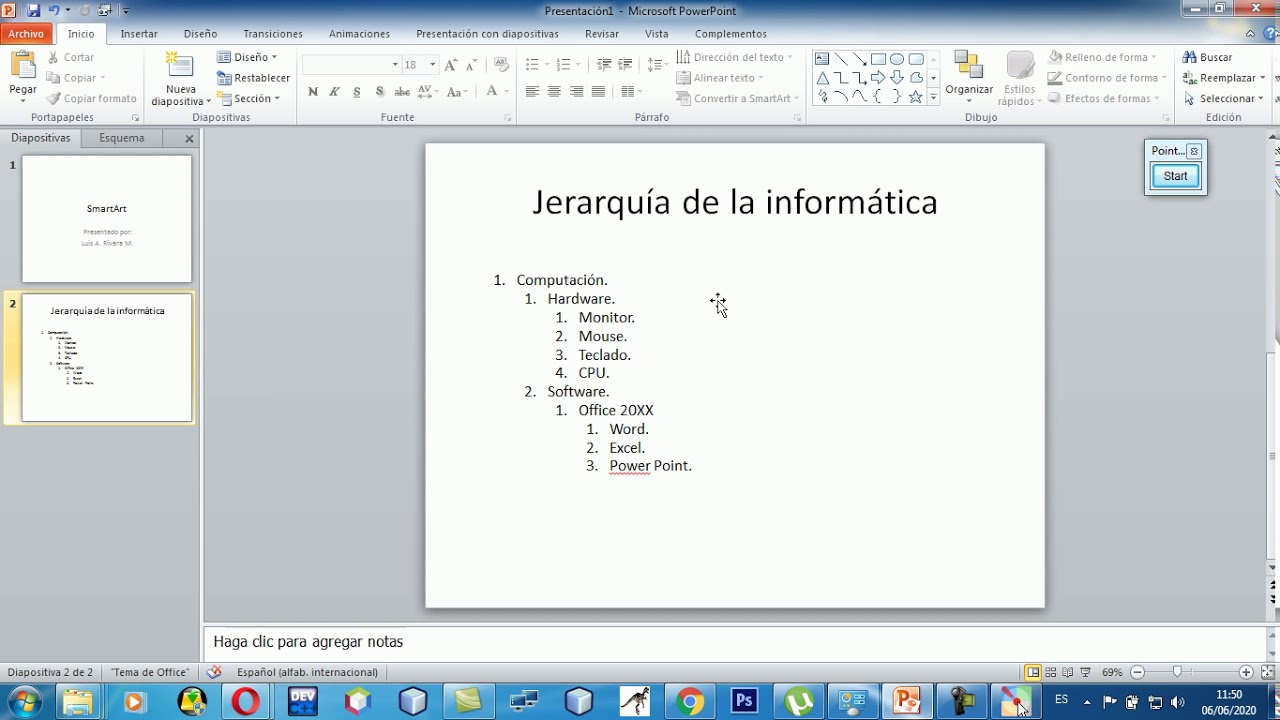
Task: Switch to the Diseño ribbon tab
Action: point(200,34)
